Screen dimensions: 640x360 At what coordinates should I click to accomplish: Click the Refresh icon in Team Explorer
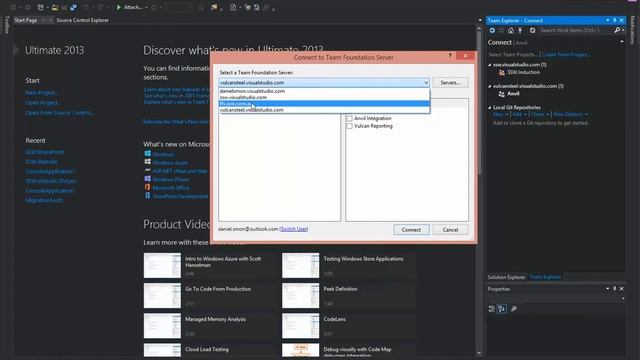(x=532, y=30)
